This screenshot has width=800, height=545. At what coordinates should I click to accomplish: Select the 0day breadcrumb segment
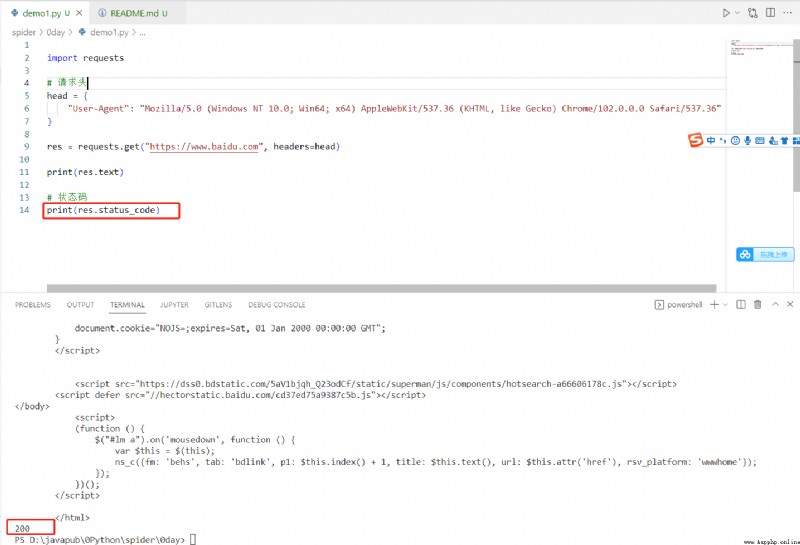(x=56, y=32)
